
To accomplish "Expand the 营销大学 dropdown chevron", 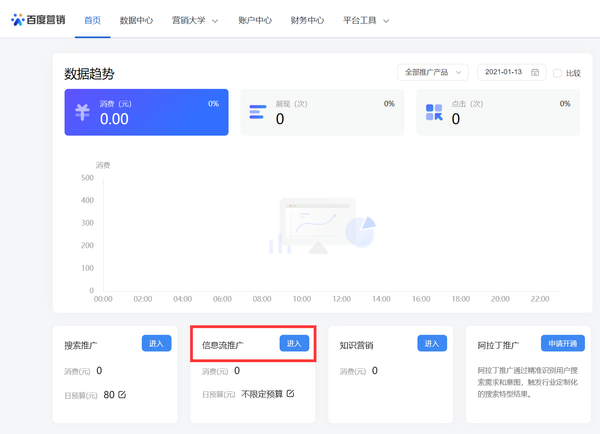I will (215, 21).
